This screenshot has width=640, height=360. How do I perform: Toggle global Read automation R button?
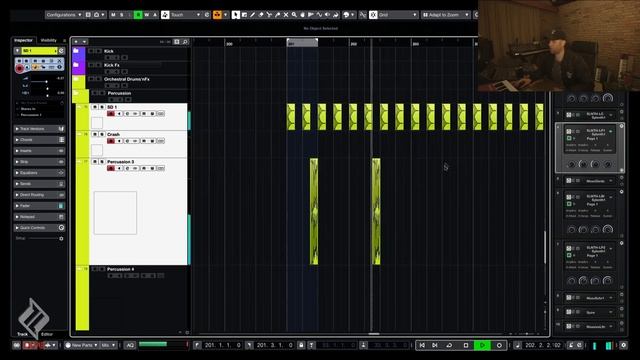coord(138,15)
